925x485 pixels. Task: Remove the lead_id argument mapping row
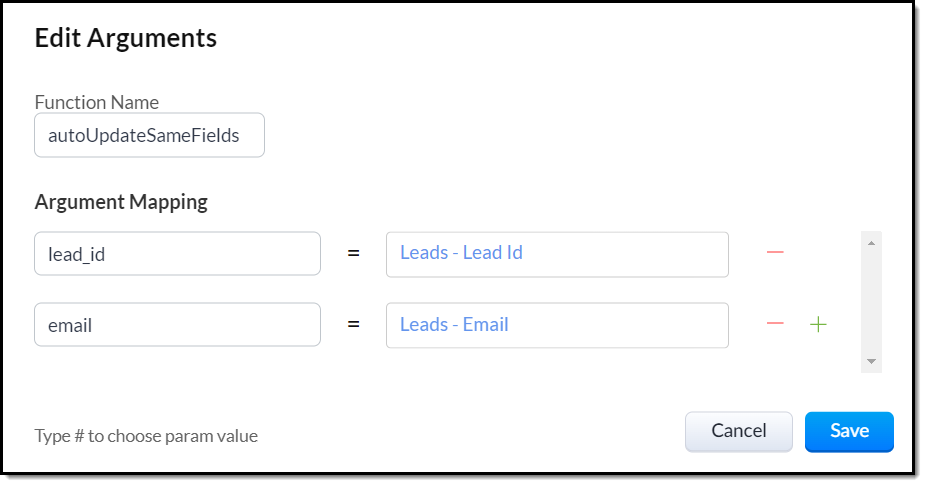click(775, 253)
